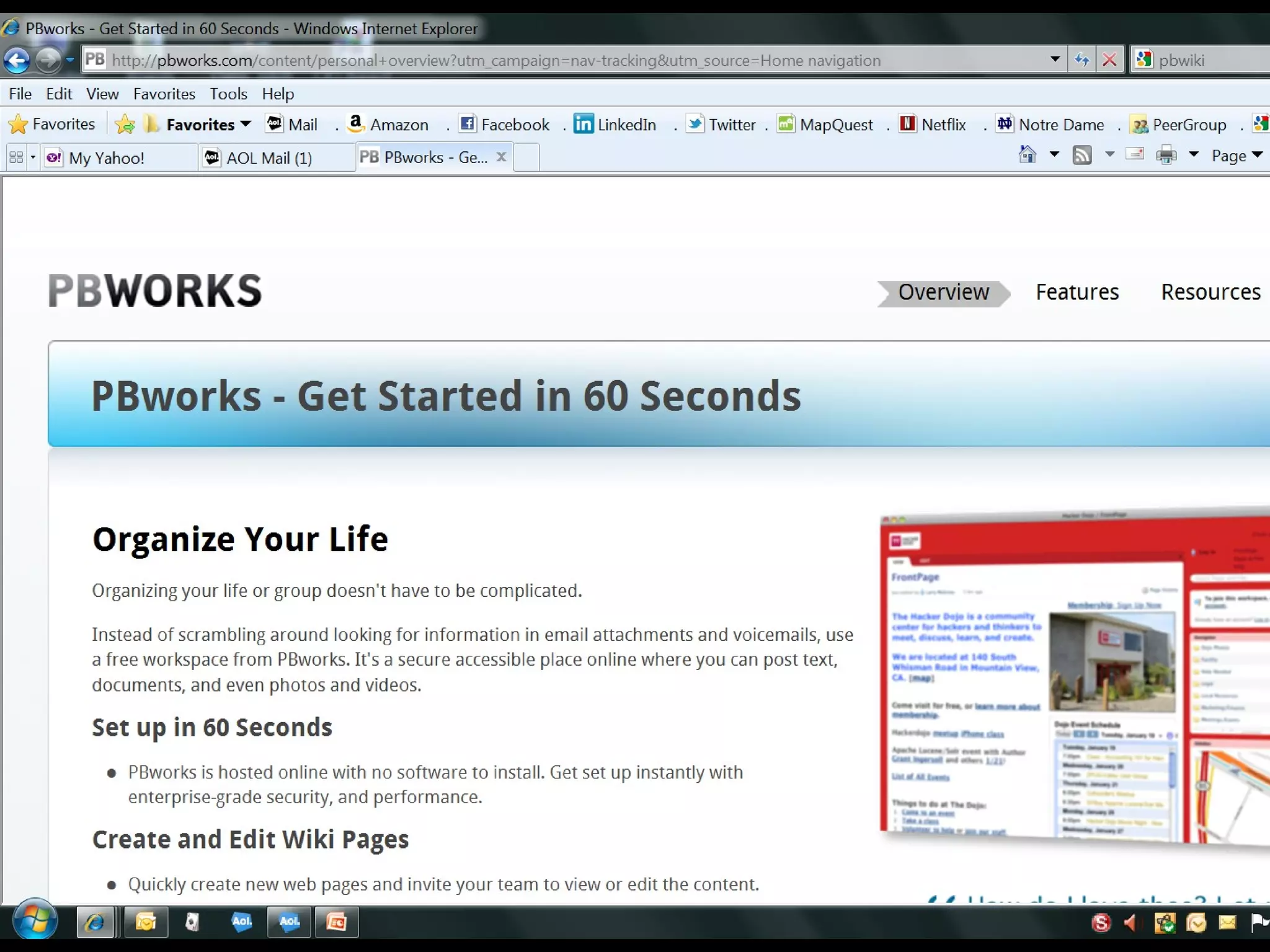Open the Facebook favorite
This screenshot has width=1270, height=952.
pyautogui.click(x=504, y=125)
